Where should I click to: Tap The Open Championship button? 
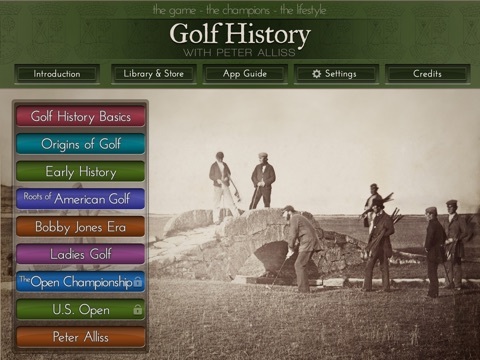(x=80, y=282)
